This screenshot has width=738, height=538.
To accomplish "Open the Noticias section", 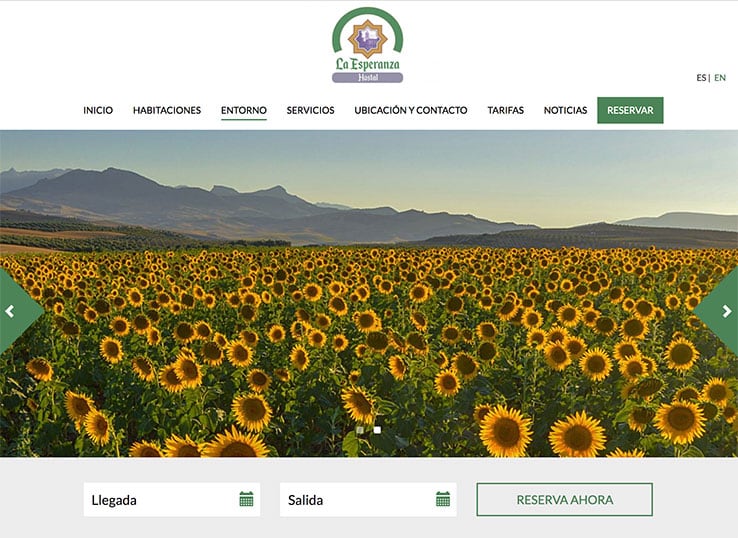I will point(565,110).
